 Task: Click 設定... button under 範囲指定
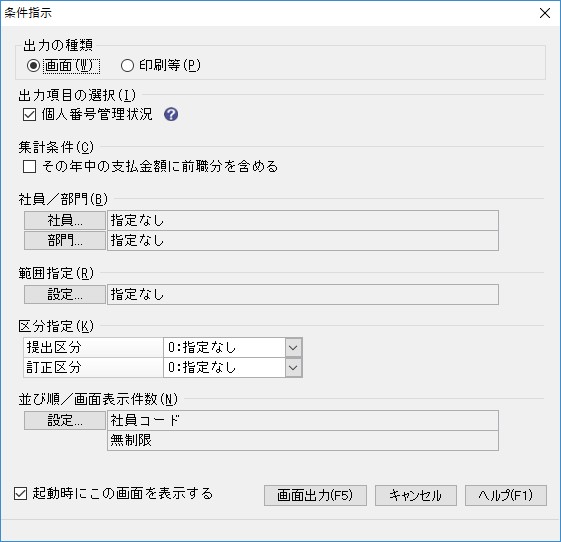(x=65, y=294)
